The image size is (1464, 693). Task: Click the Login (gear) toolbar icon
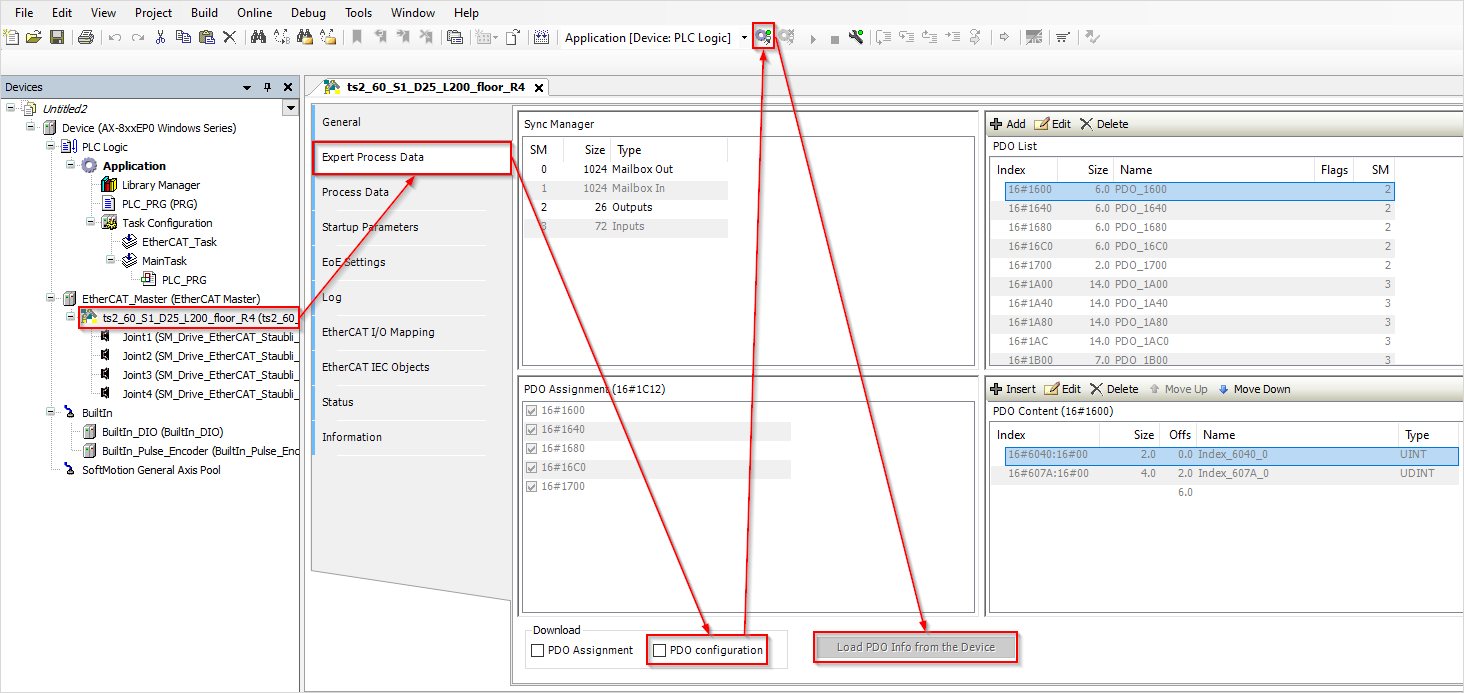(763, 37)
